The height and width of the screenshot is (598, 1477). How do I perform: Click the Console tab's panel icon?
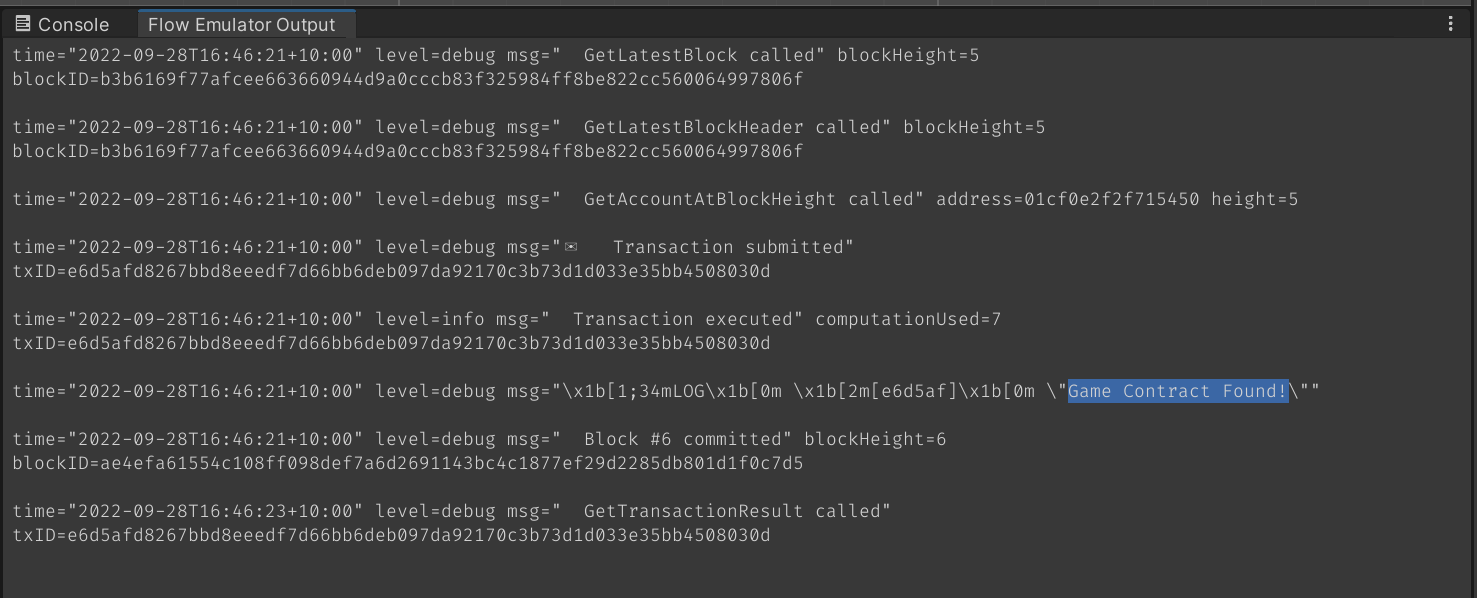22,23
